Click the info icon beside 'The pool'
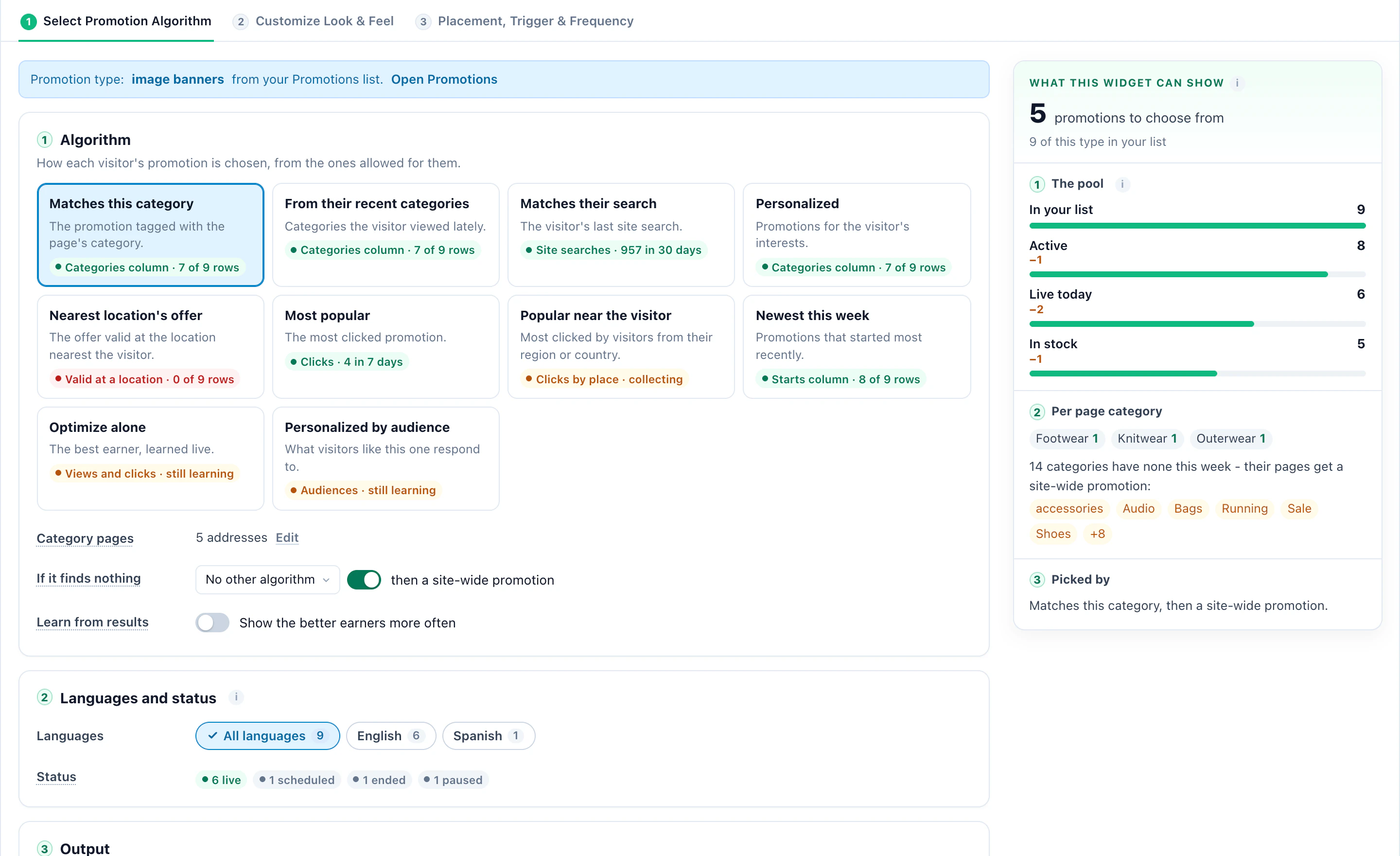Screen dimensions: 1400x856 coord(1122,184)
